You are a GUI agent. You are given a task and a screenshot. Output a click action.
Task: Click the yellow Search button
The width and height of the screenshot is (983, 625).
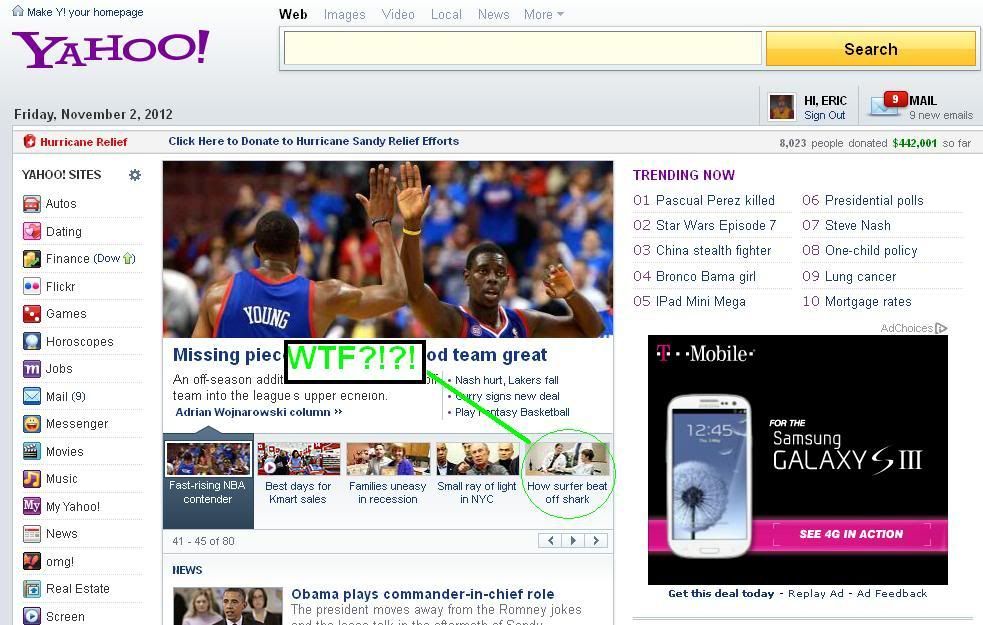871,49
